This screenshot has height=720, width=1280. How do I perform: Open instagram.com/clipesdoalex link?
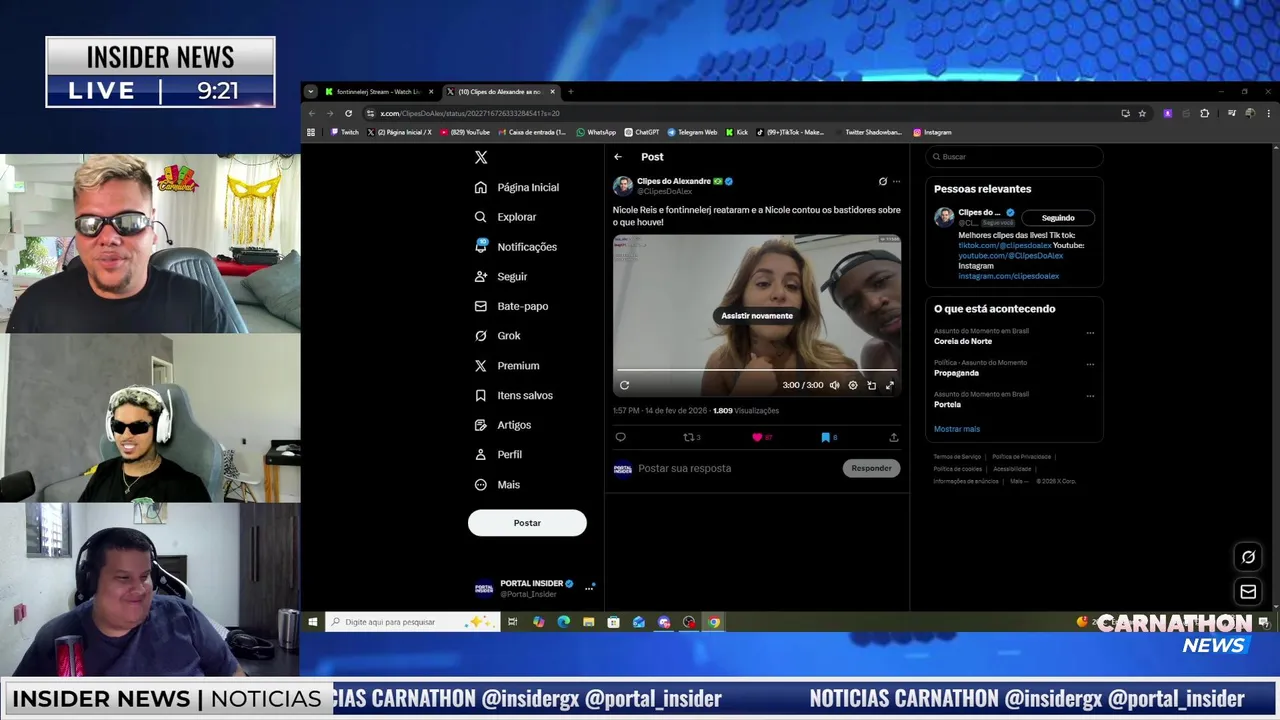(x=1008, y=276)
